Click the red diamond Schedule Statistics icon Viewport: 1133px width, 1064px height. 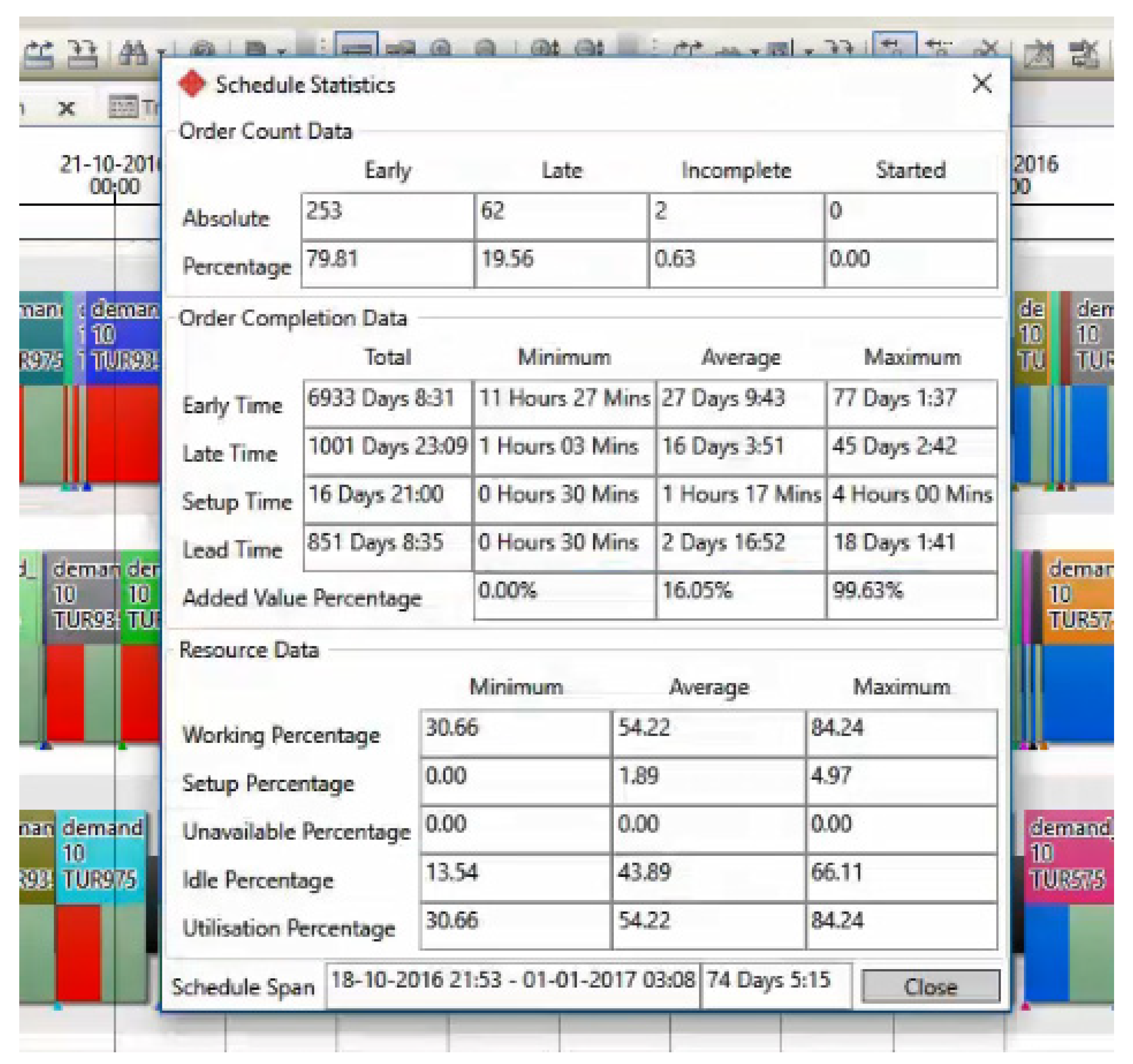click(192, 84)
